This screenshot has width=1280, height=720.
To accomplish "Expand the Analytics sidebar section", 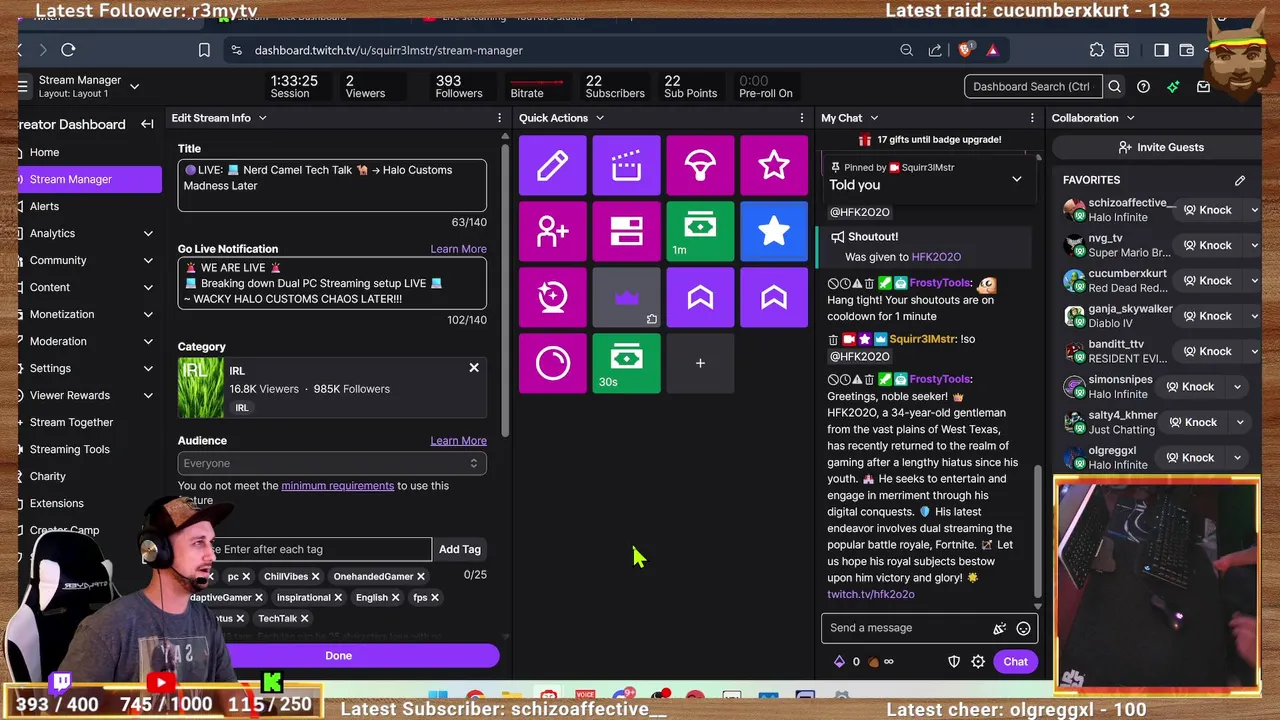I will tap(148, 233).
